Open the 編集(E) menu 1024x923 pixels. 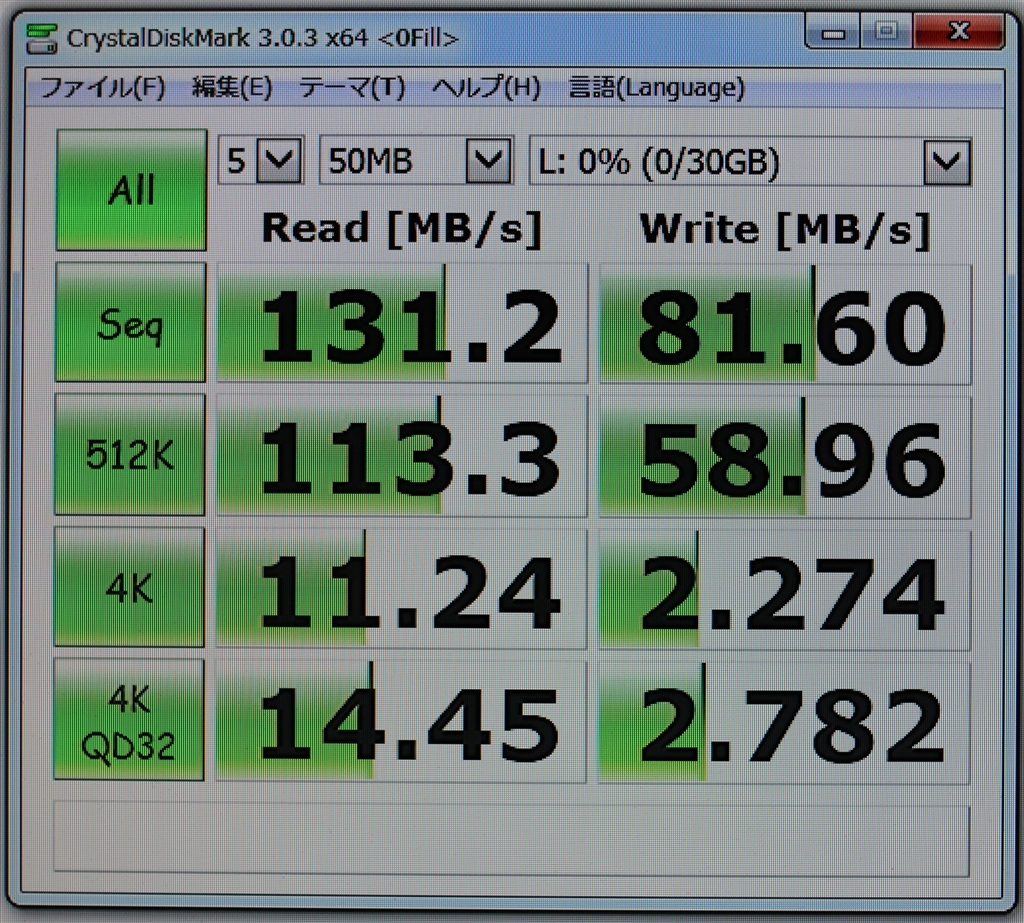point(231,87)
